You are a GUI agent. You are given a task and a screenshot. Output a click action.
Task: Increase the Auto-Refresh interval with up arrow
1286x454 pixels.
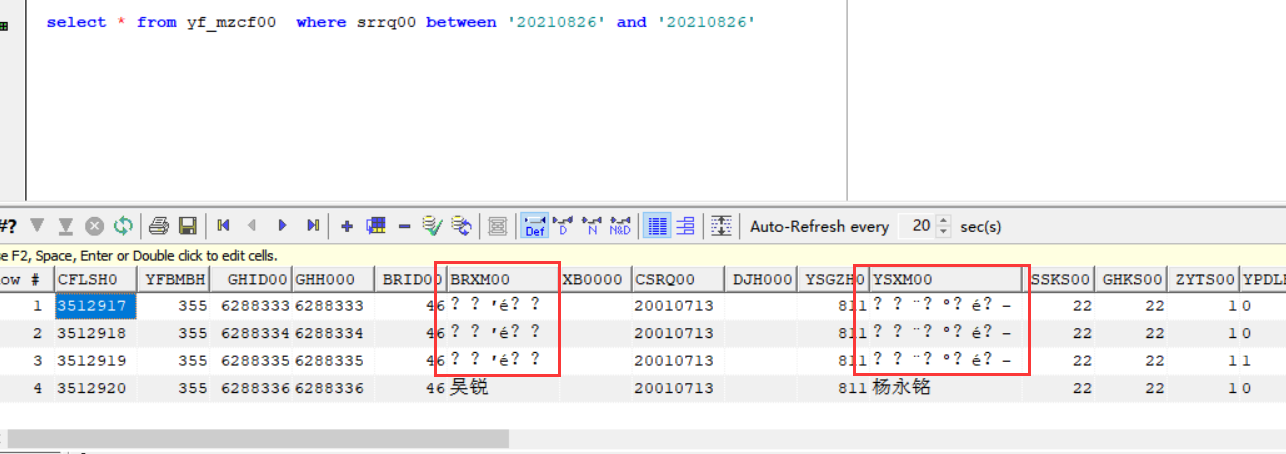pyautogui.click(x=945, y=221)
